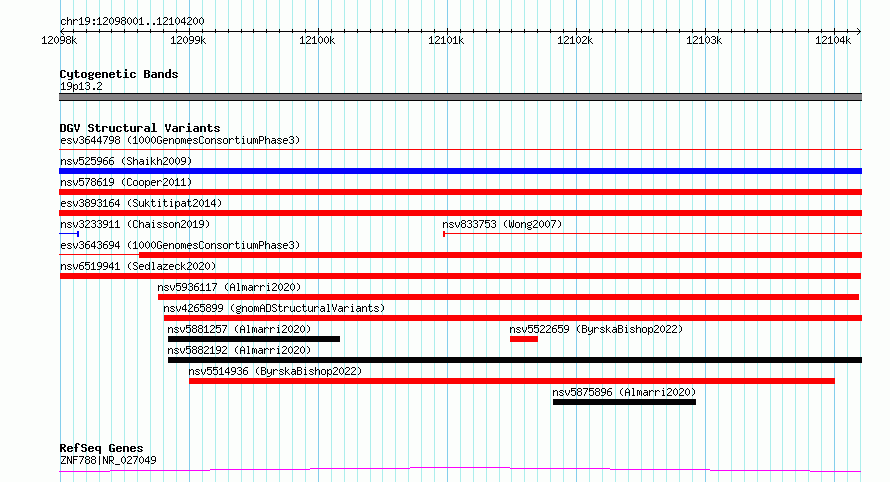Select the thin red nsv833753 Wong2007 line

pyautogui.click(x=652, y=233)
